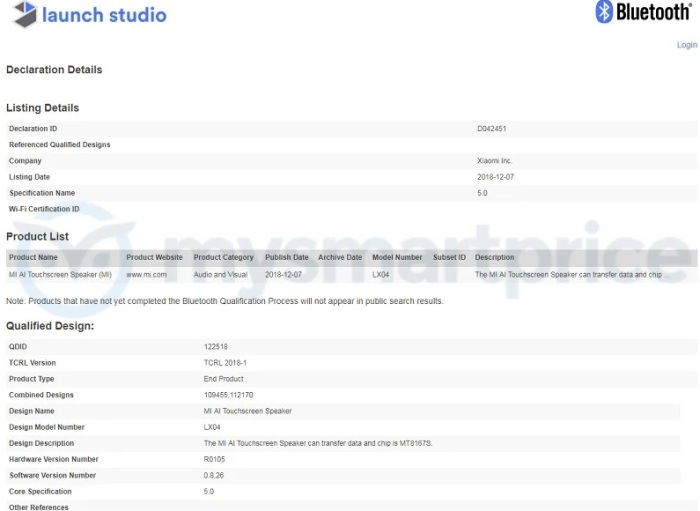Click the Product List heading
The height and width of the screenshot is (511, 700).
pos(38,237)
